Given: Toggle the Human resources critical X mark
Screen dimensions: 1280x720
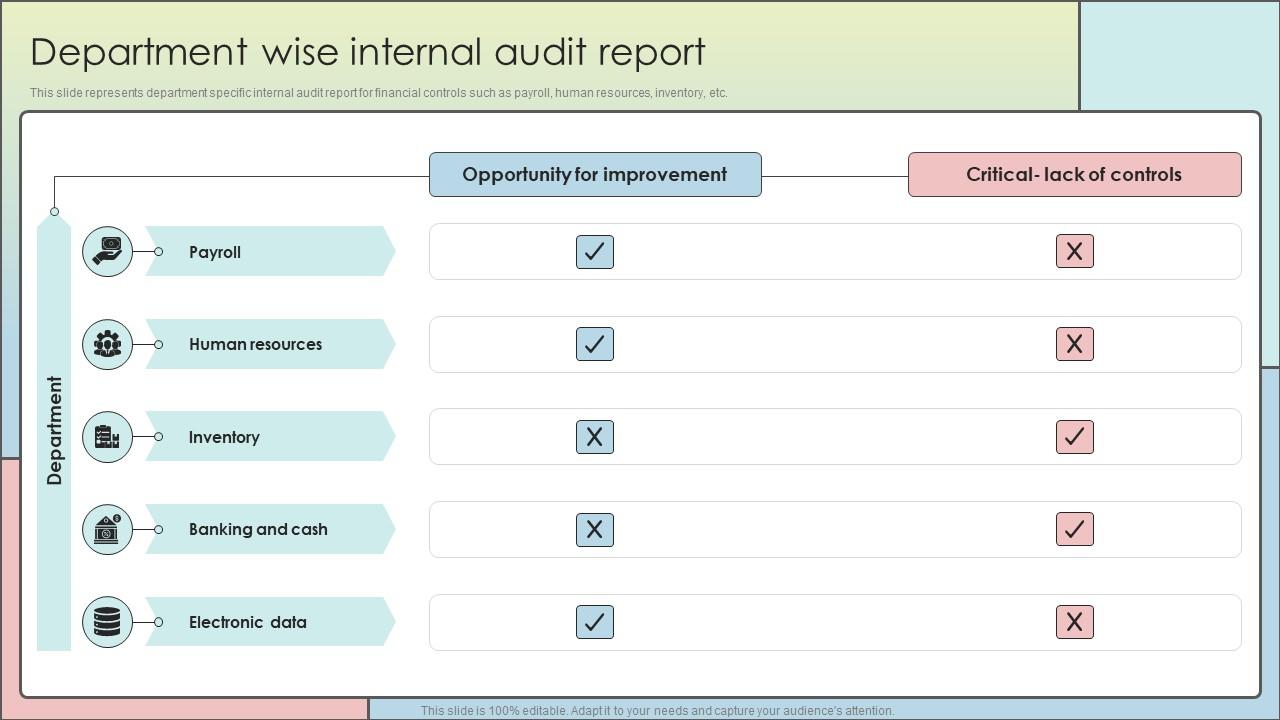Looking at the screenshot, I should point(1075,344).
